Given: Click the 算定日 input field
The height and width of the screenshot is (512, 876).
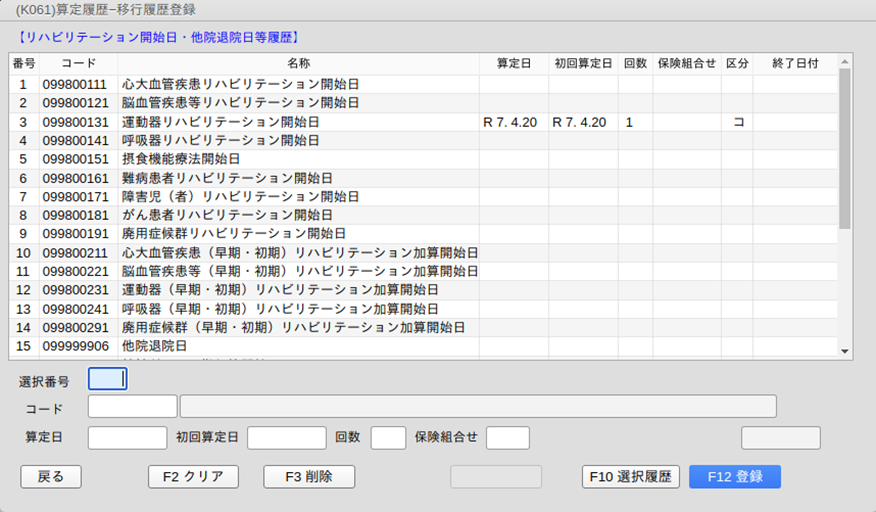Looking at the screenshot, I should click(127, 438).
